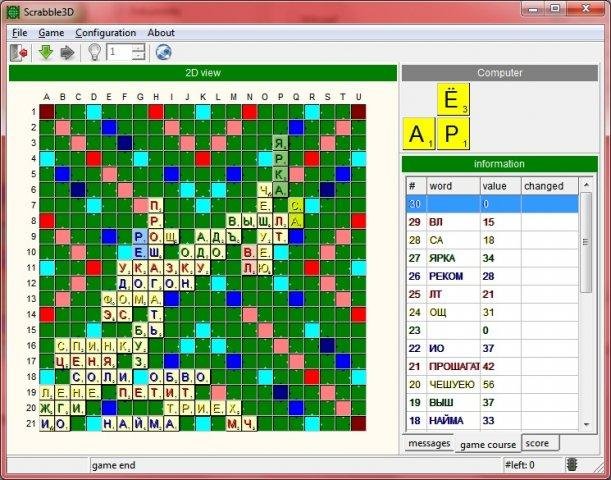Click the red bonus square at H1
The height and width of the screenshot is (480, 611).
coord(156,112)
